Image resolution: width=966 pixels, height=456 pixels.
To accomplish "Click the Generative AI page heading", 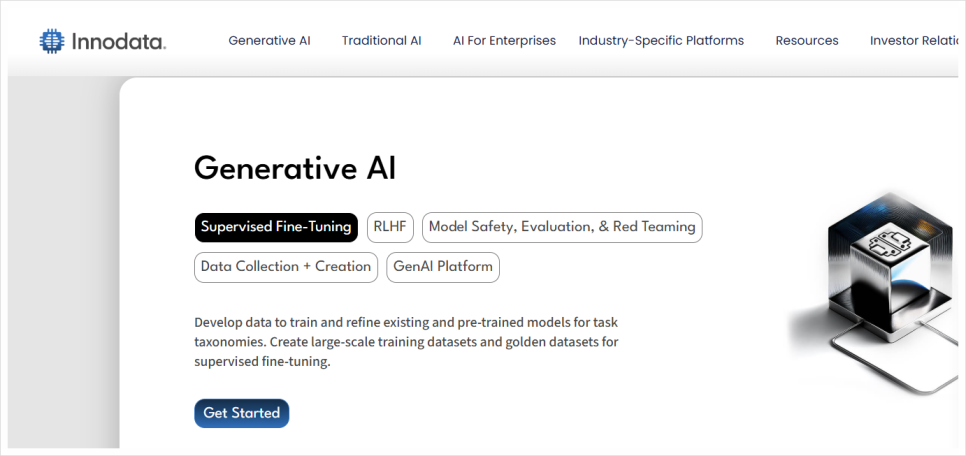I will pyautogui.click(x=295, y=168).
